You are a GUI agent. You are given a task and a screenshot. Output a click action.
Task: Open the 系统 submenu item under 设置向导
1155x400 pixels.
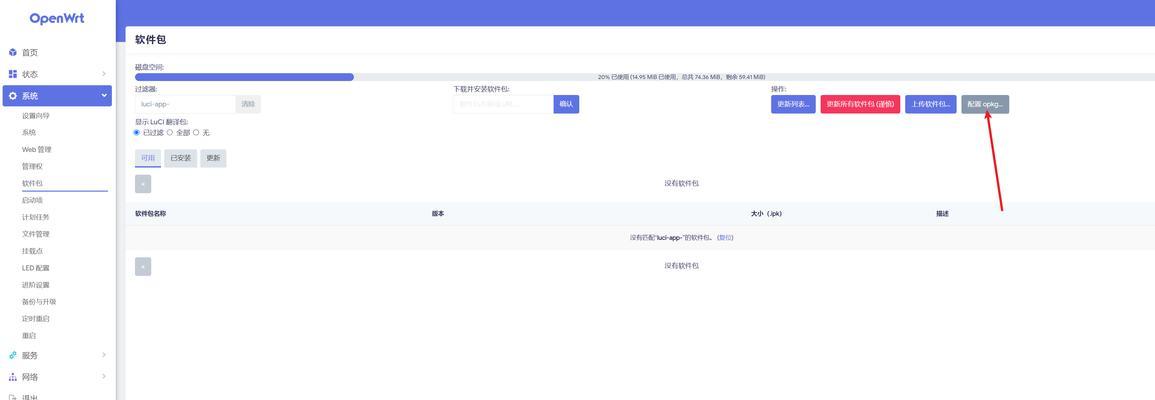29,133
